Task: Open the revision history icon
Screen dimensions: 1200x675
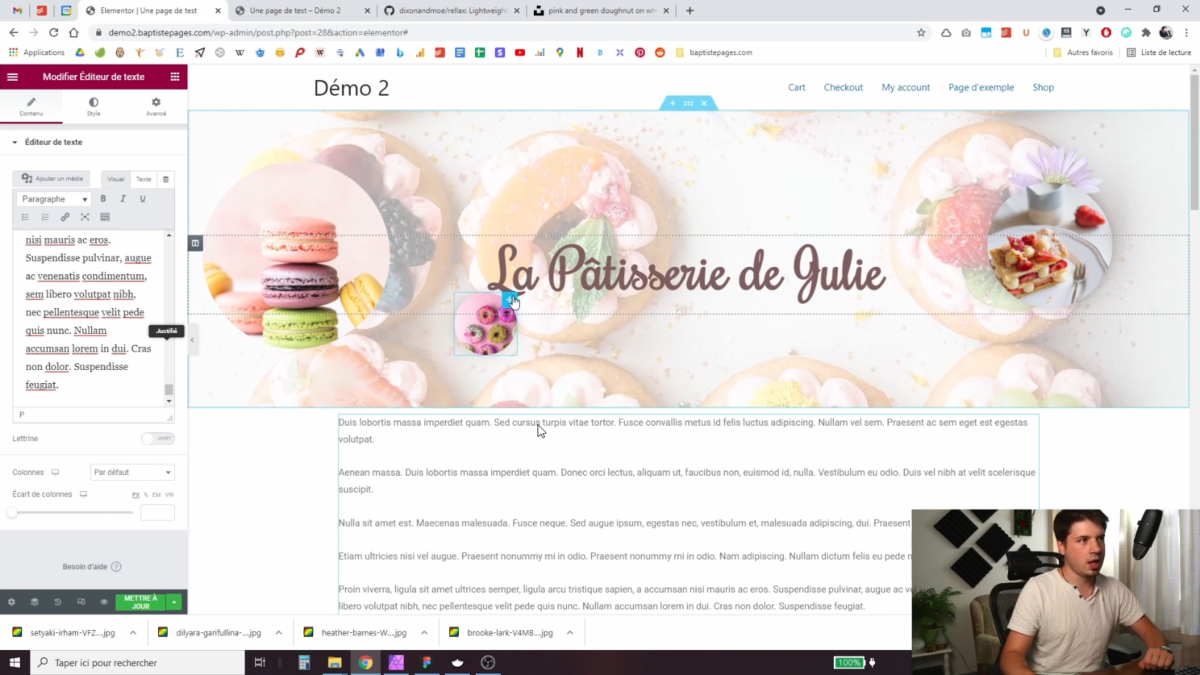Action: (57, 602)
